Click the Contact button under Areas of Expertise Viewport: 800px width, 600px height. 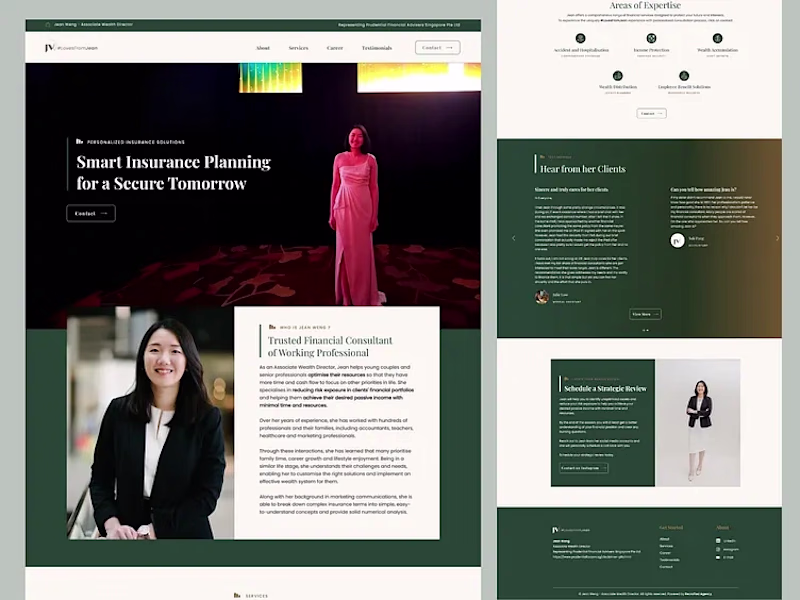[x=652, y=113]
